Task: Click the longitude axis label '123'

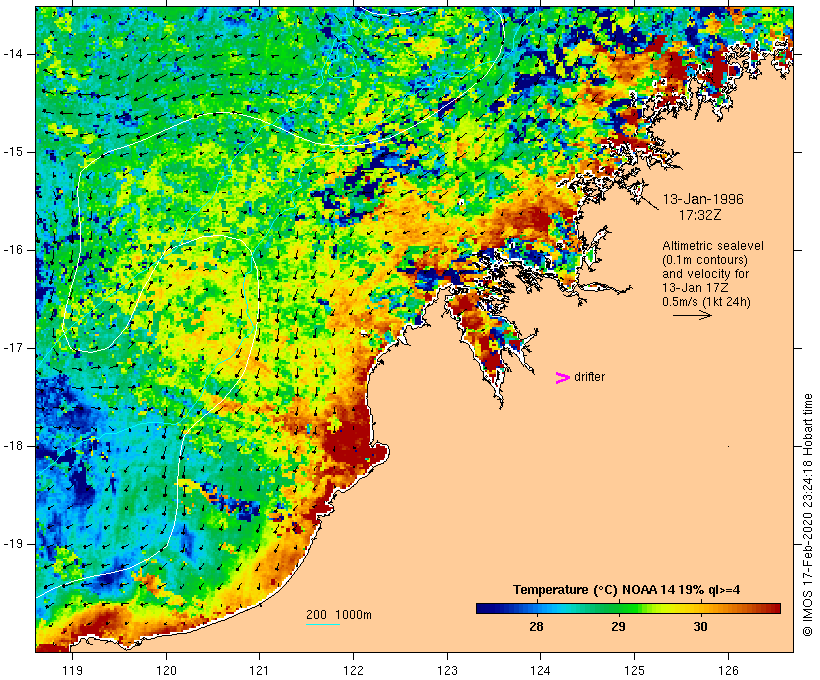Action: pos(447,670)
